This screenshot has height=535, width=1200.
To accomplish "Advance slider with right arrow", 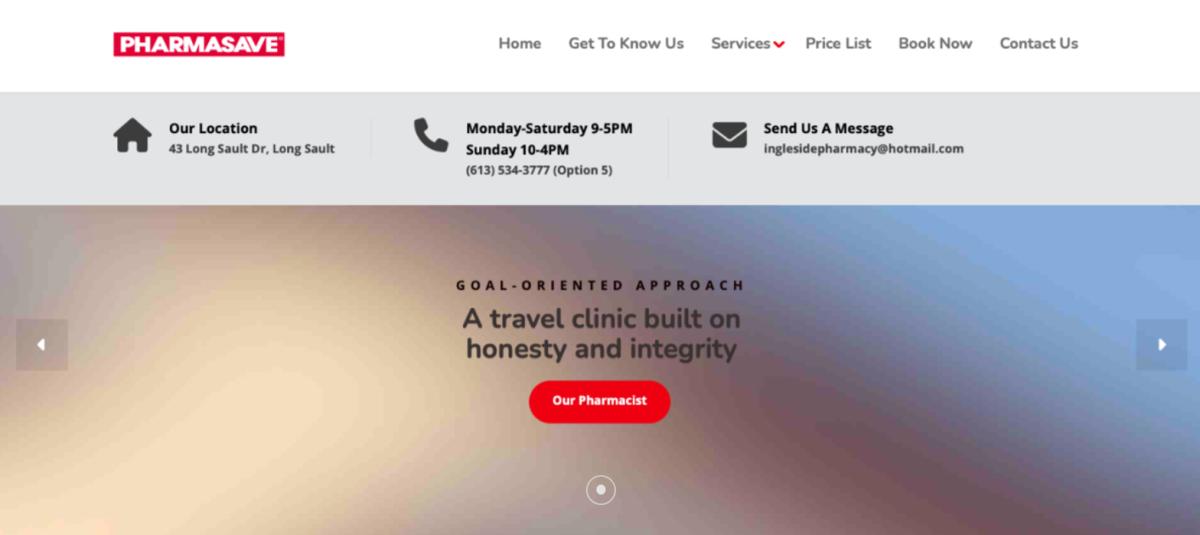I will click(1161, 344).
